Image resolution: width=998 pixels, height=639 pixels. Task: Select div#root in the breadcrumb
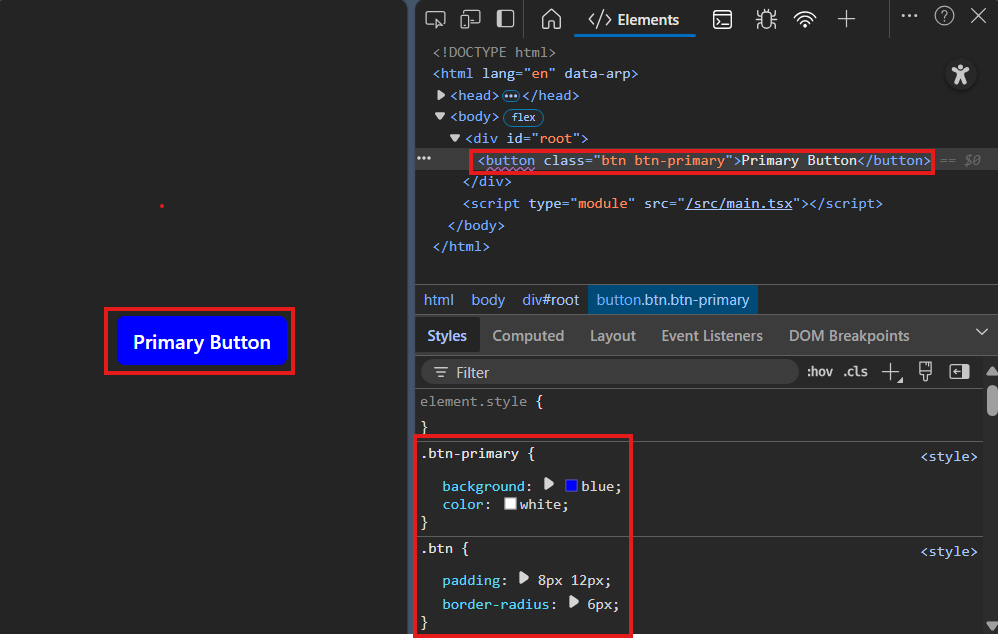pyautogui.click(x=551, y=300)
